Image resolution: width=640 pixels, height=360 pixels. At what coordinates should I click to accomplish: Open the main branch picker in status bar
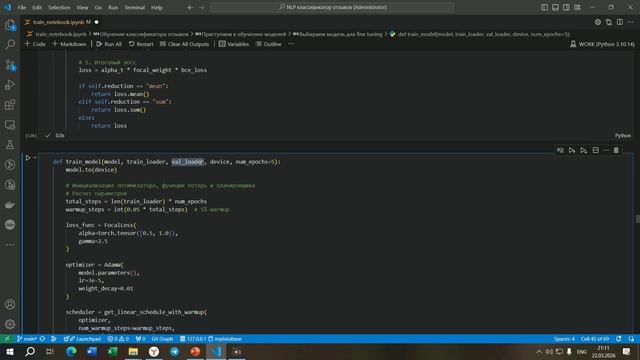point(27,339)
